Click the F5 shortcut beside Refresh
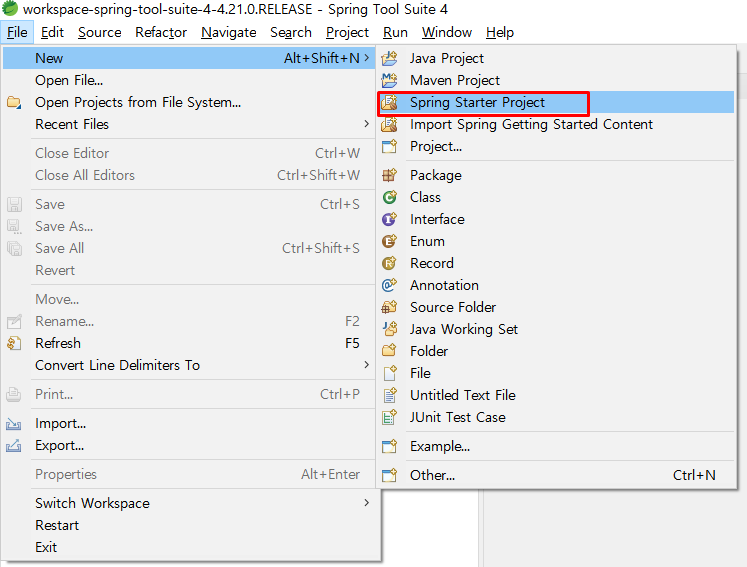The width and height of the screenshot is (747, 567). [353, 343]
